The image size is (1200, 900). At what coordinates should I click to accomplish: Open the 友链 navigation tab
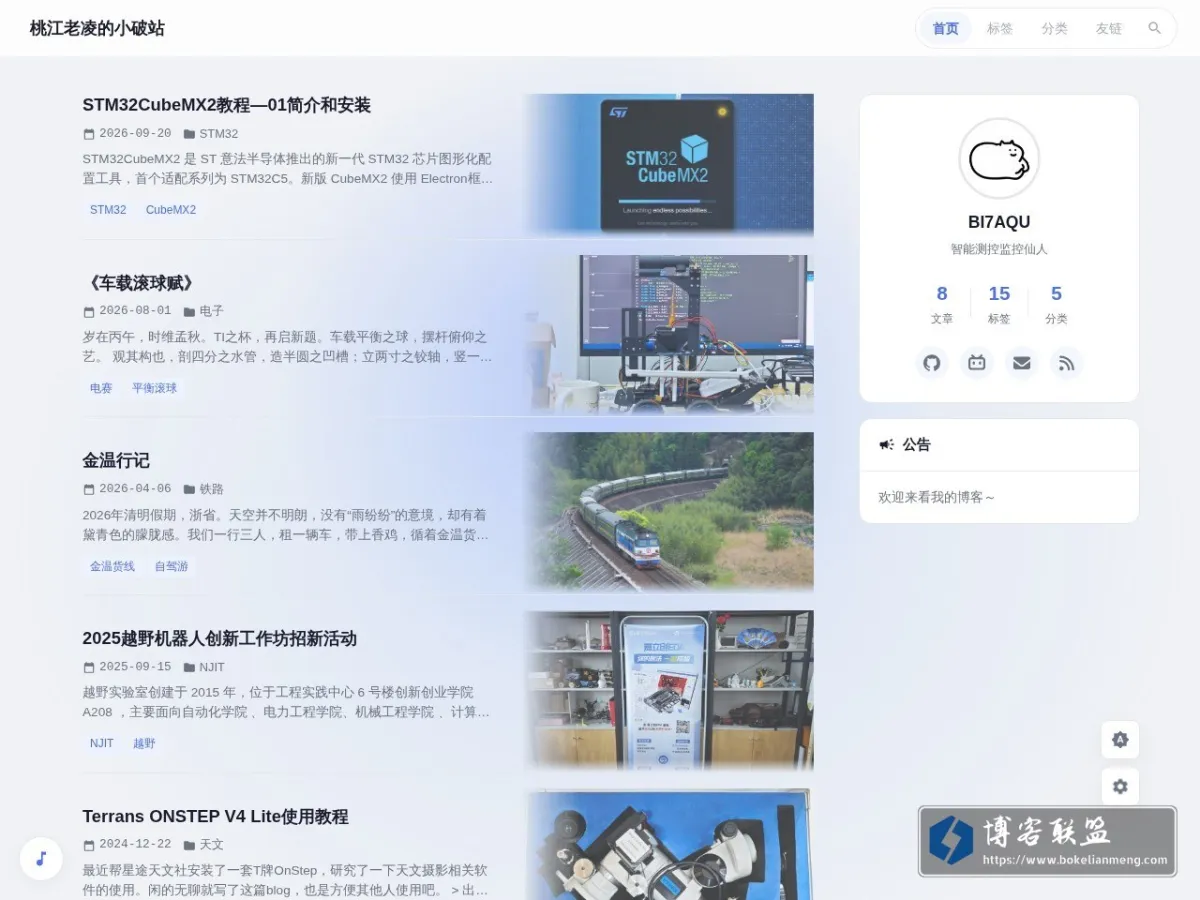pyautogui.click(x=1108, y=28)
